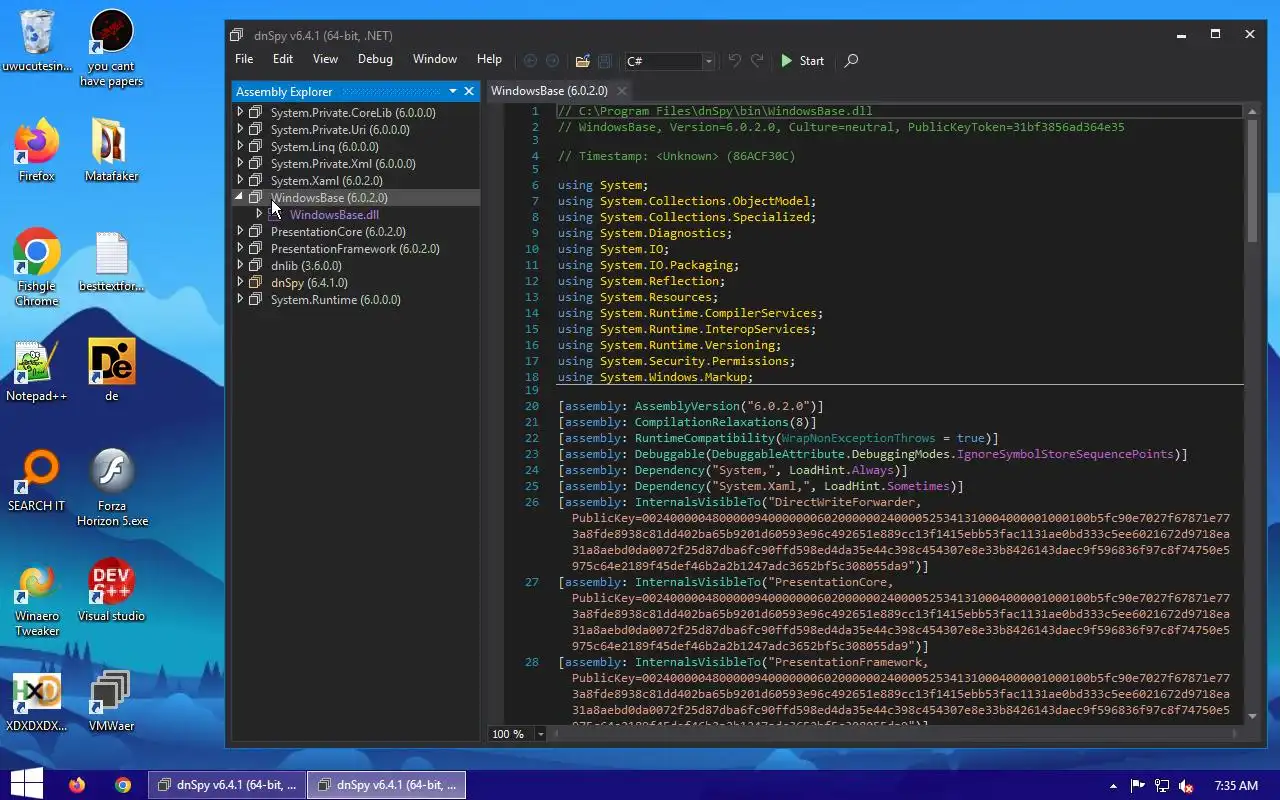The image size is (1280, 800).
Task: Expand the System.Runtime node
Action: click(240, 299)
